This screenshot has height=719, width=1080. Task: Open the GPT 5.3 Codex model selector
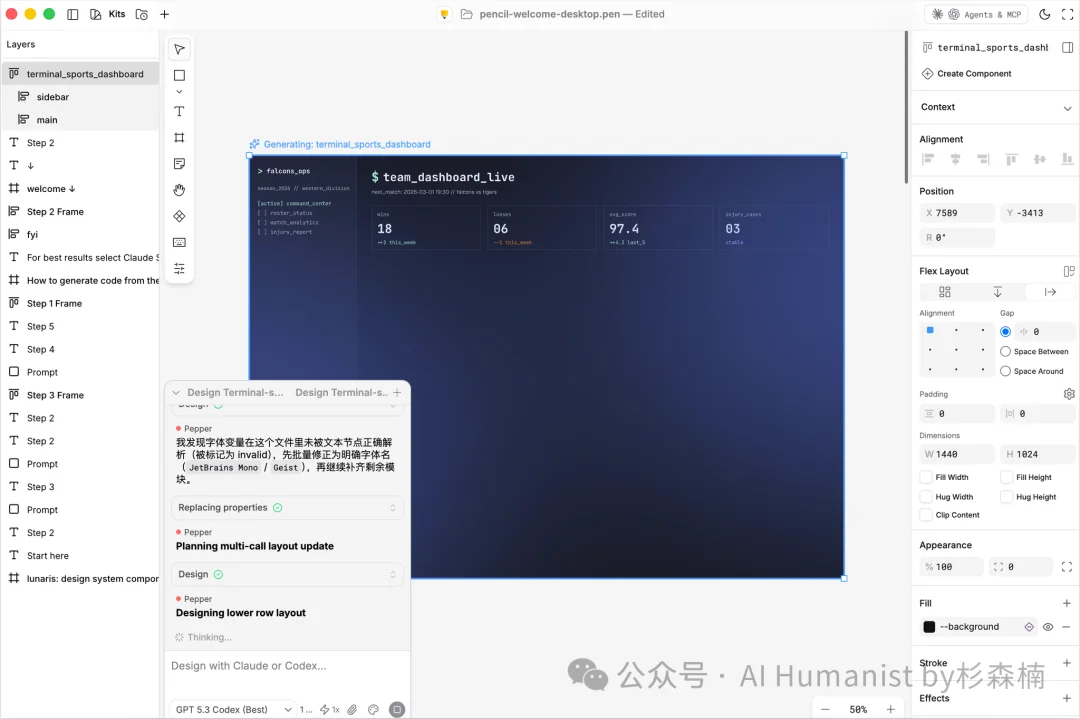click(x=231, y=709)
